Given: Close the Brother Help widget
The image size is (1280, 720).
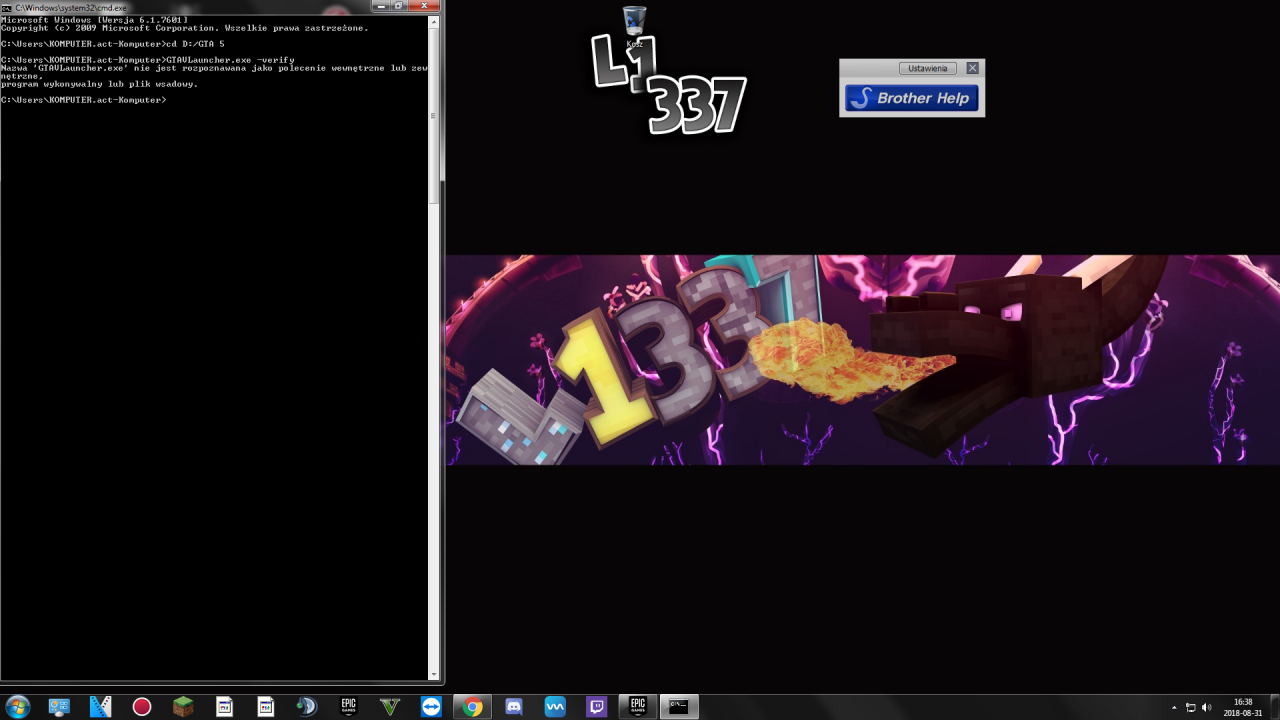Looking at the screenshot, I should tap(972, 68).
